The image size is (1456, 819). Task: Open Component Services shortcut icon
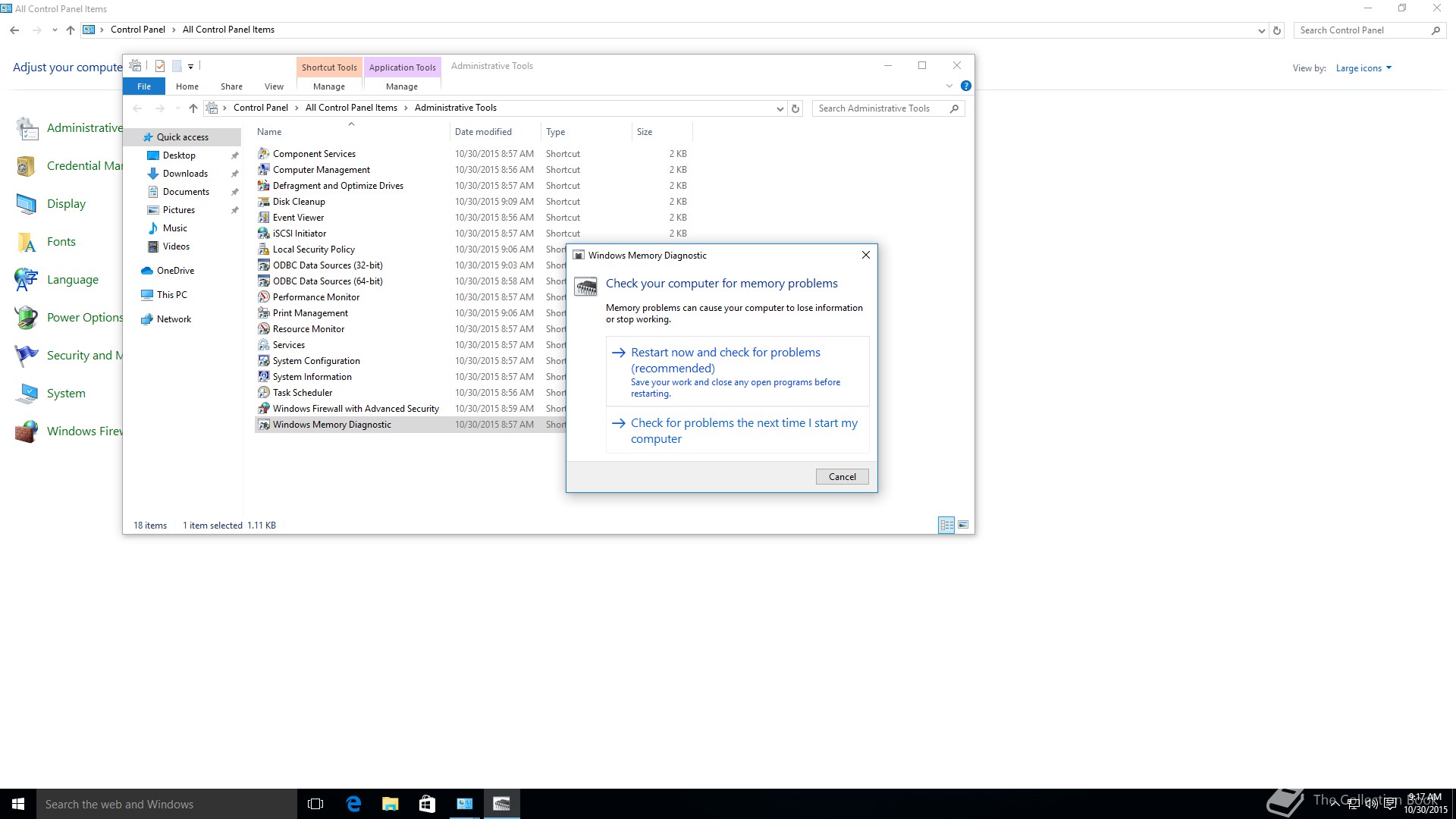263,153
